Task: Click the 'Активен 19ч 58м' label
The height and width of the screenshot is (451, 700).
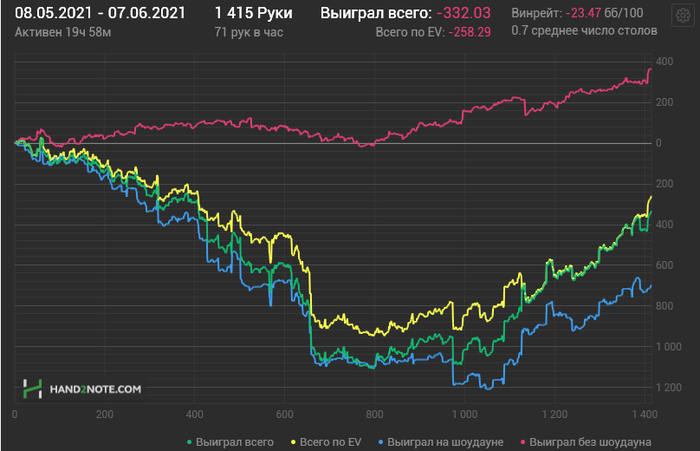Action: [63, 32]
